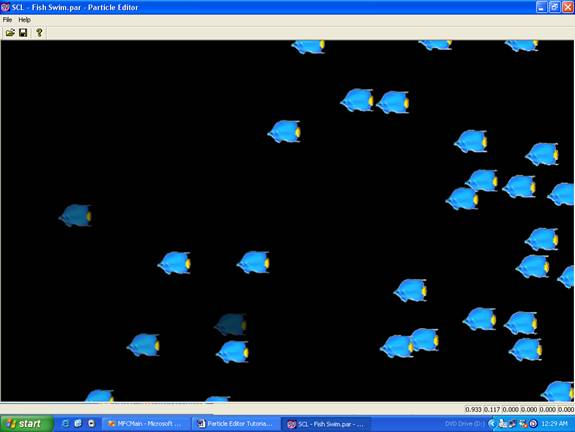Image resolution: width=575 pixels, height=432 pixels.
Task: Open MFCMain Microsoft taskbar window
Action: pos(145,424)
